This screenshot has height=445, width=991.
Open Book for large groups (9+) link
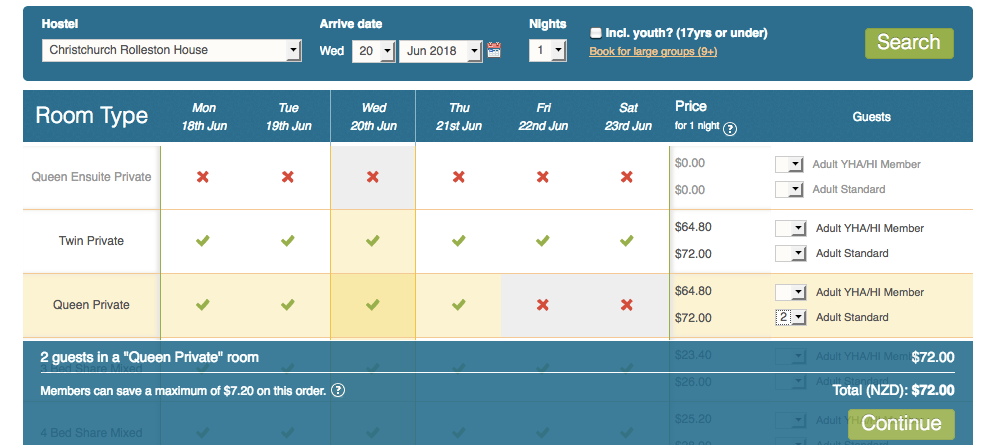tap(653, 52)
